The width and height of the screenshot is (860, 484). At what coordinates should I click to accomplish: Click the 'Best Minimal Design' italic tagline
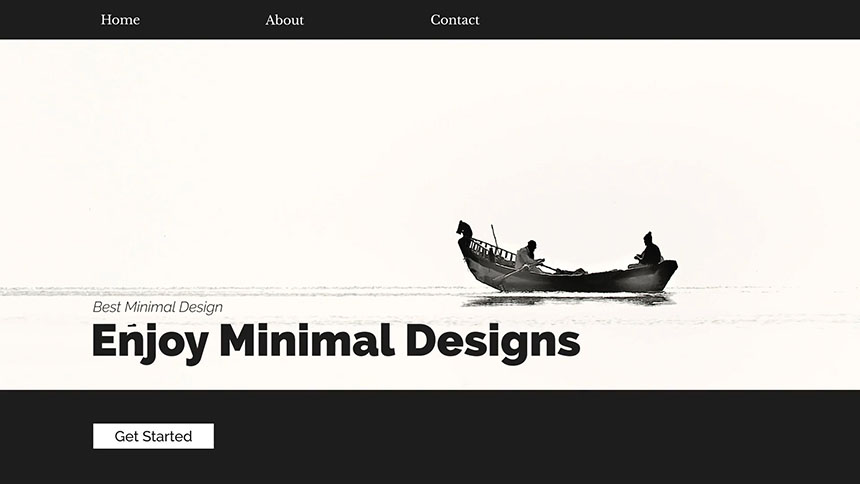click(157, 307)
